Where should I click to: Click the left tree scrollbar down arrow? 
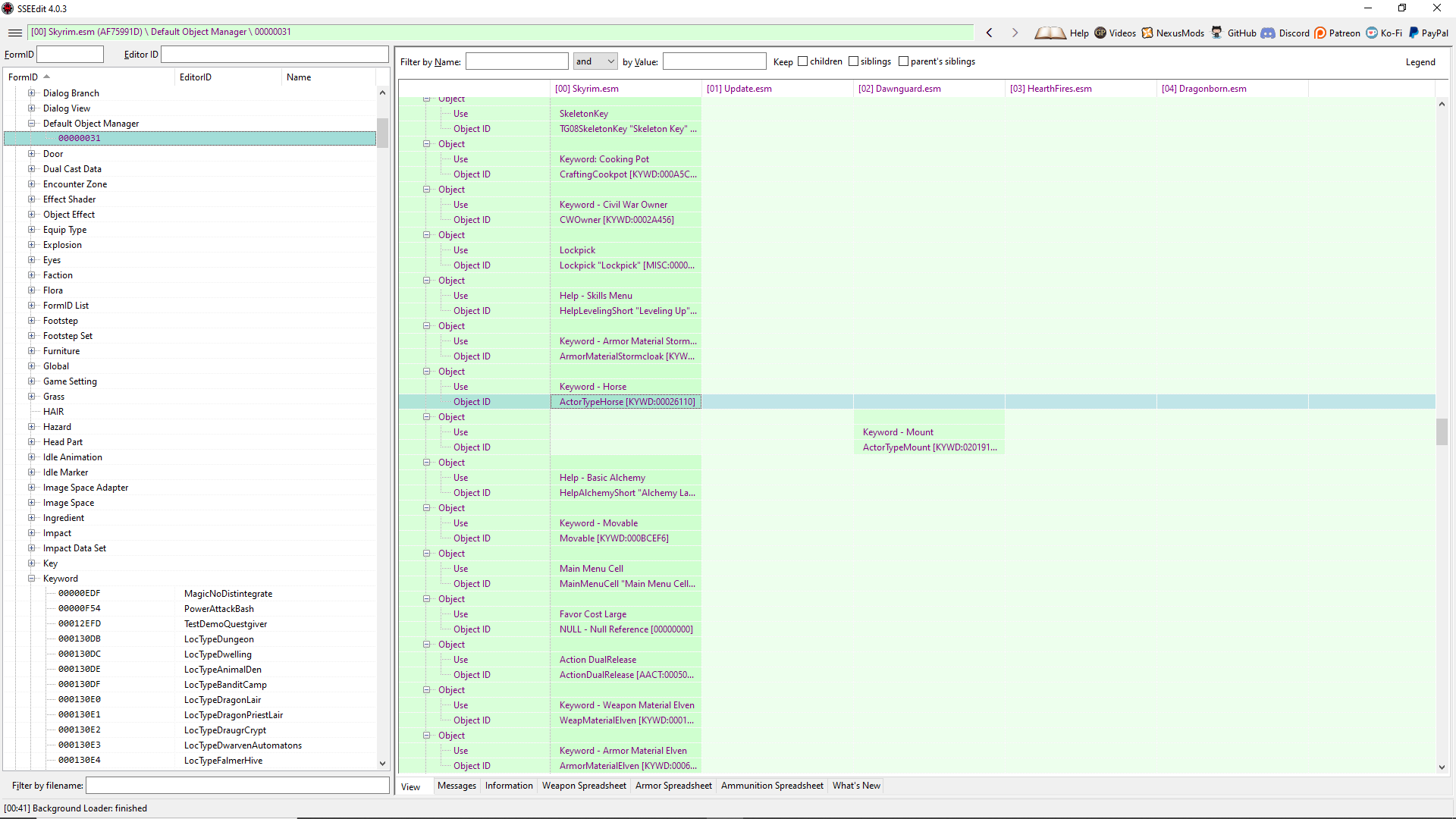coord(382,764)
